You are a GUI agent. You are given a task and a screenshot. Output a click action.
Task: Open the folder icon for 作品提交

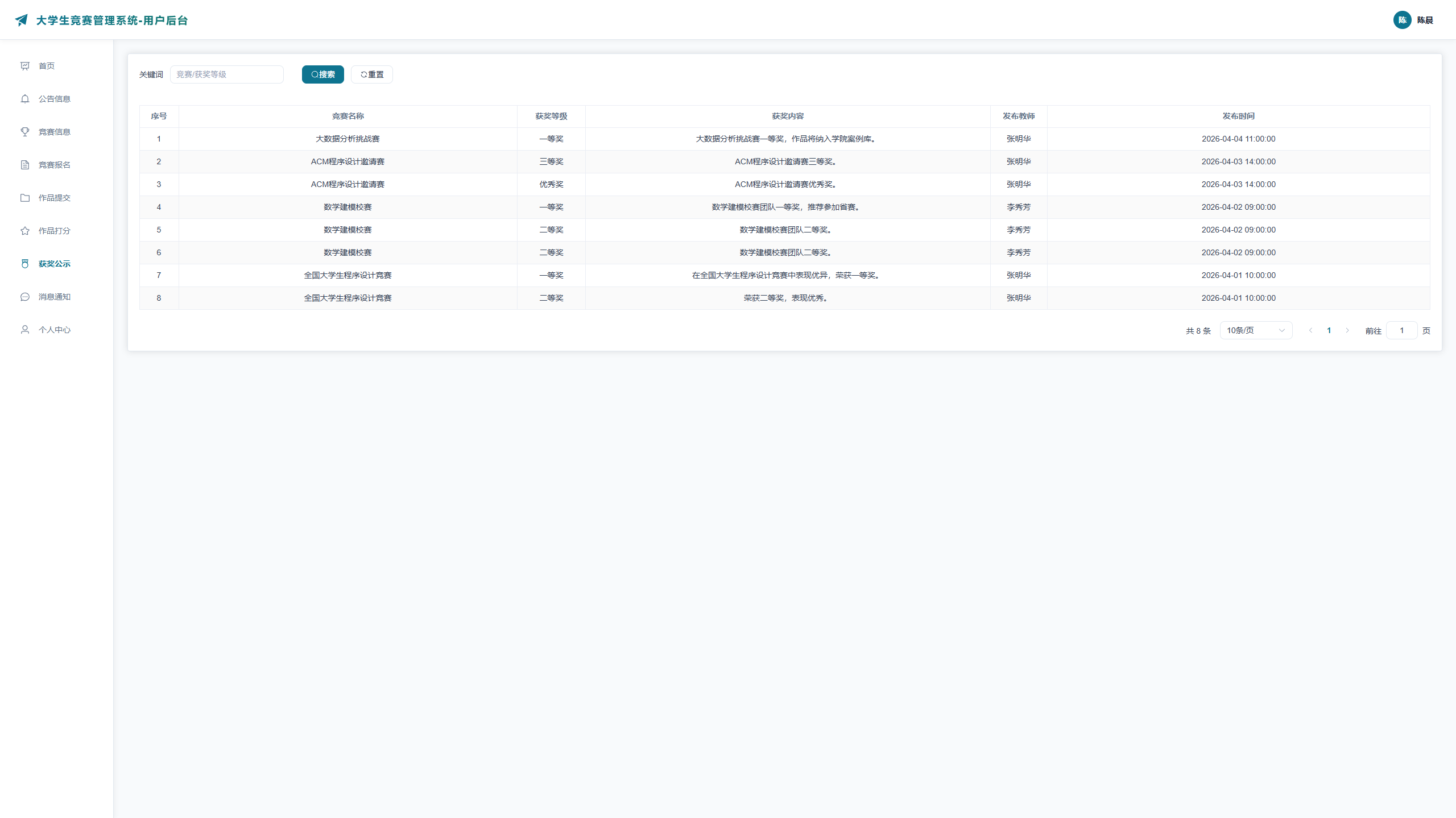pos(25,198)
